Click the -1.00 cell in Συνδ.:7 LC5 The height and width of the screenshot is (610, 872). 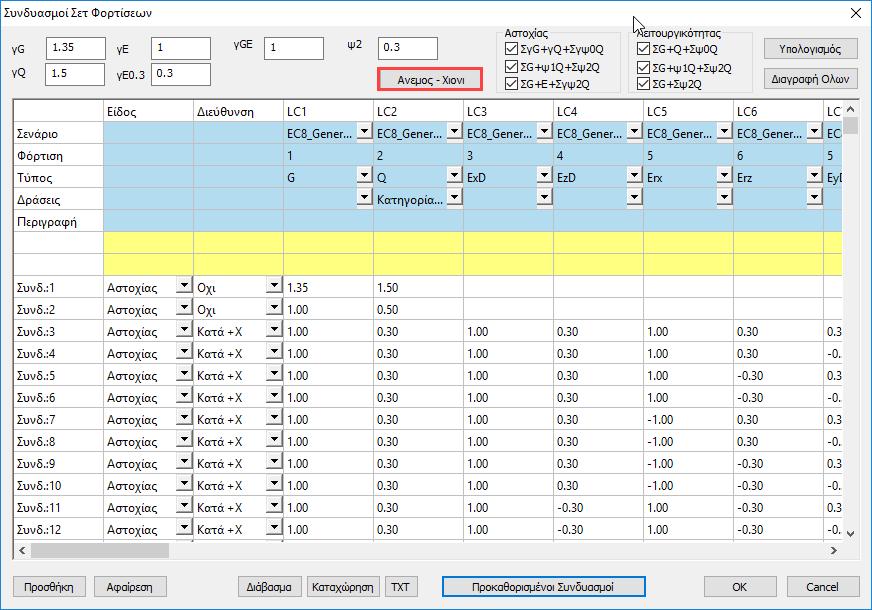[x=688, y=419]
